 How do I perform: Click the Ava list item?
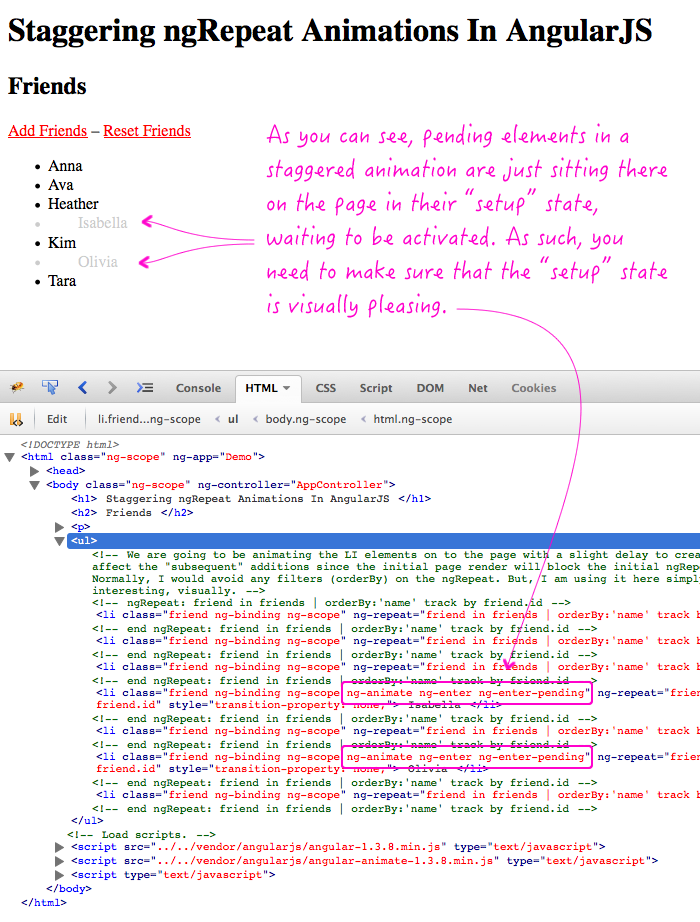61,185
